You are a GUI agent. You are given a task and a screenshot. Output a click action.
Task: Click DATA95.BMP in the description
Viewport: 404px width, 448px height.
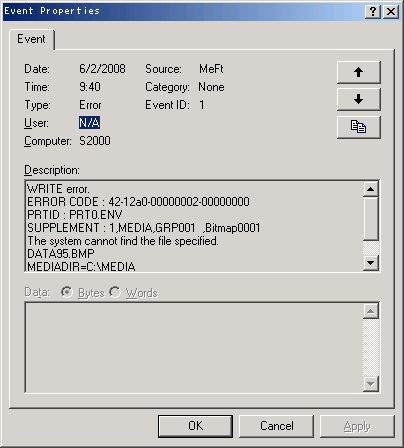(x=61, y=254)
